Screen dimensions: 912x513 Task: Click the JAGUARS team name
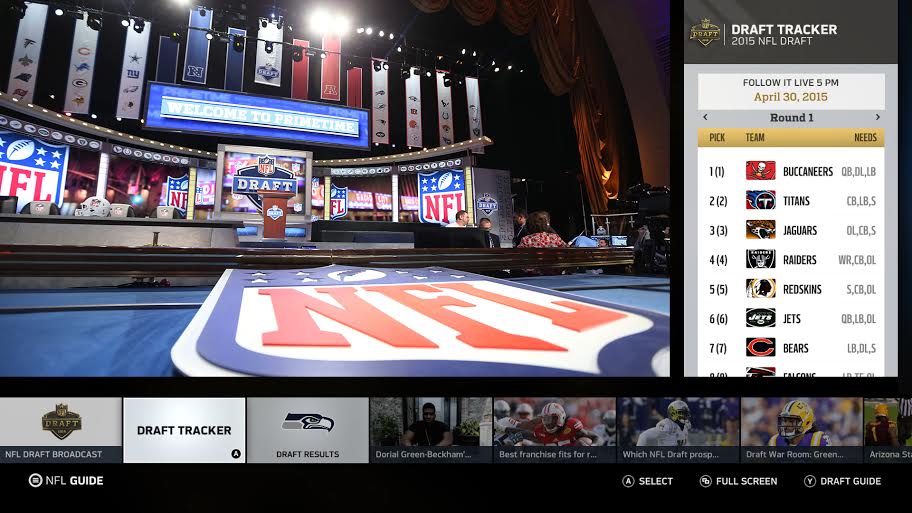pyautogui.click(x=800, y=230)
